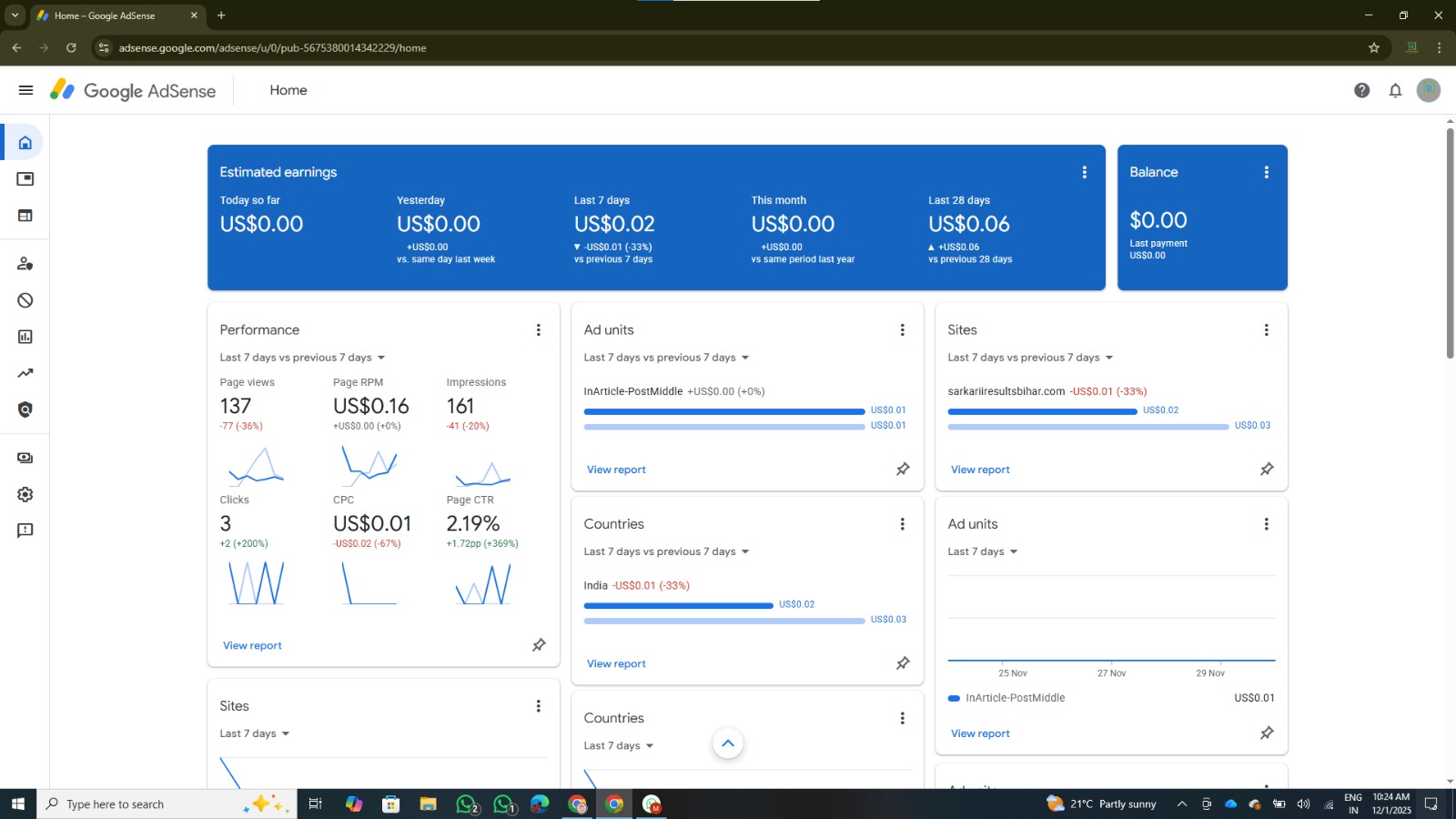Click the scroll-to-top arrow button
Viewport: 1456px width, 819px height.
click(x=728, y=743)
